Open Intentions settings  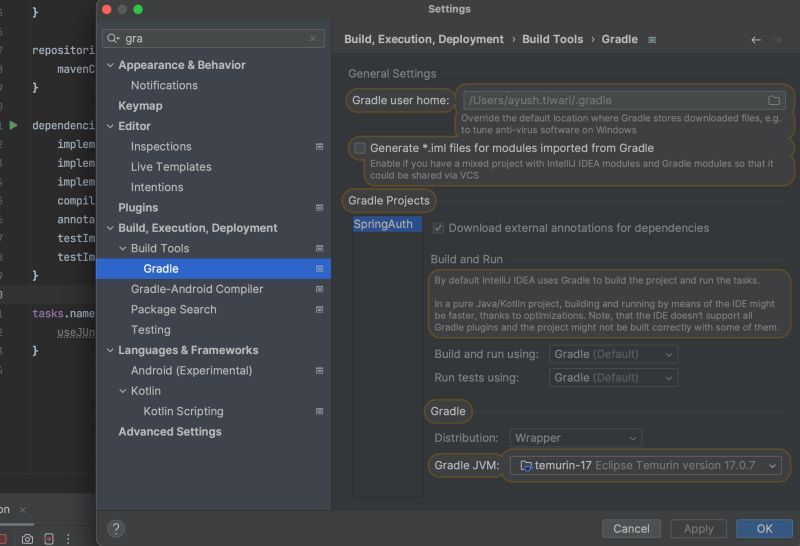click(x=157, y=187)
